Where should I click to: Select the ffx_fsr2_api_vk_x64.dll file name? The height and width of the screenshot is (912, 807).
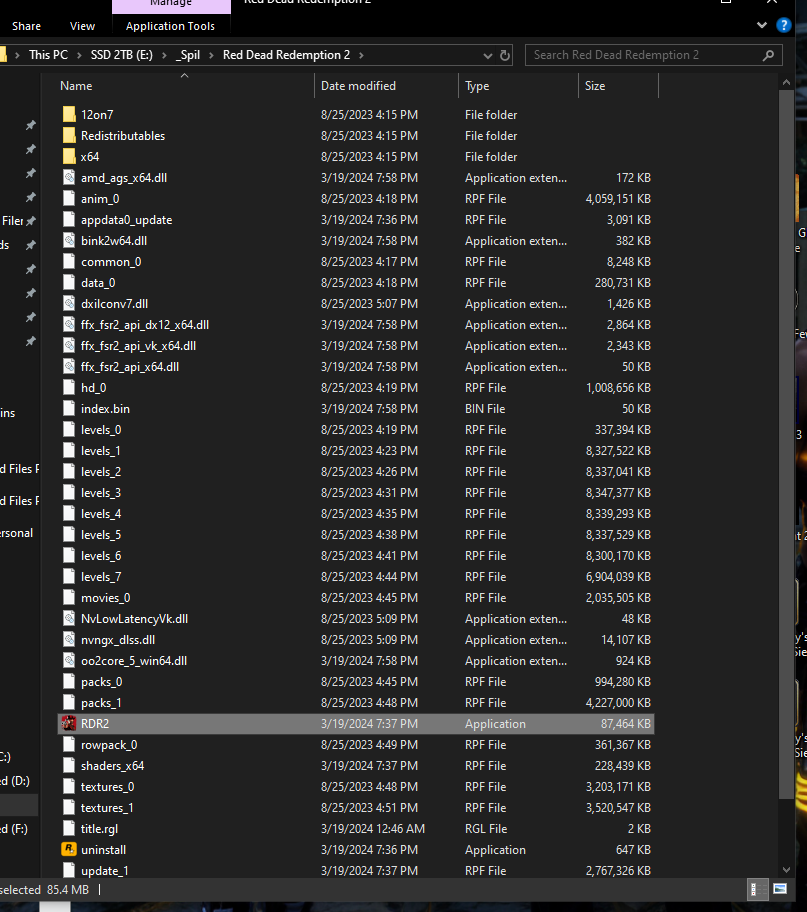tap(138, 346)
